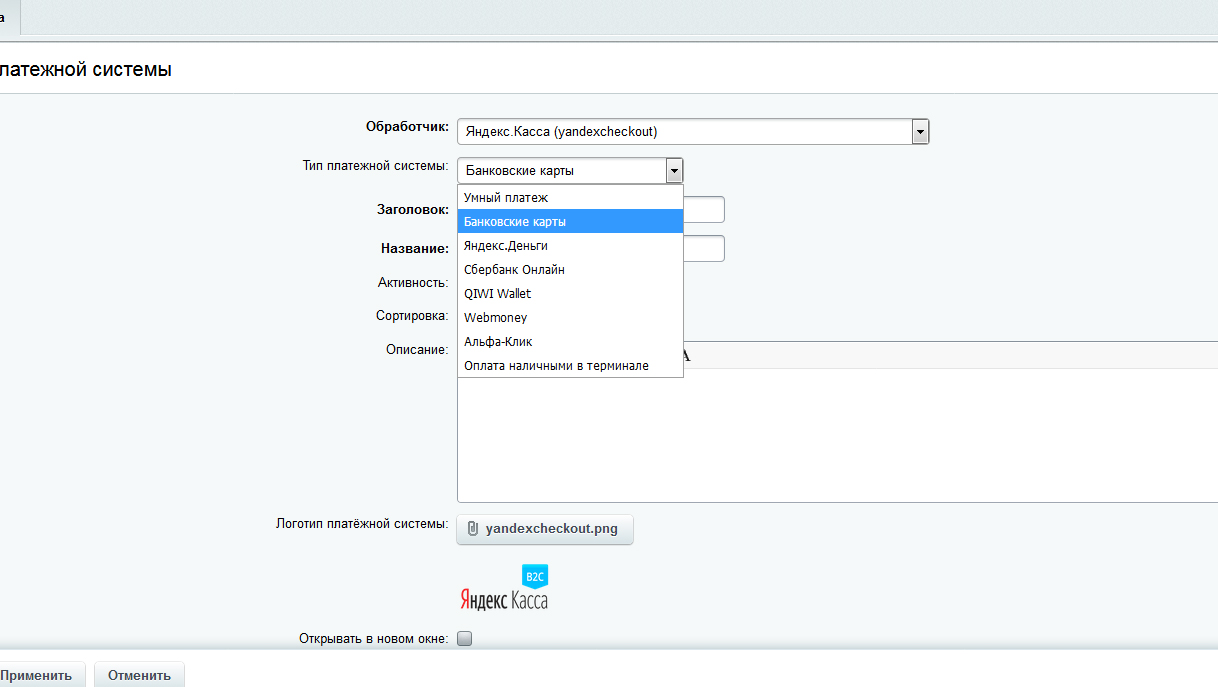Pick QIWI Wallet from the list
This screenshot has width=1218, height=687.
(570, 293)
